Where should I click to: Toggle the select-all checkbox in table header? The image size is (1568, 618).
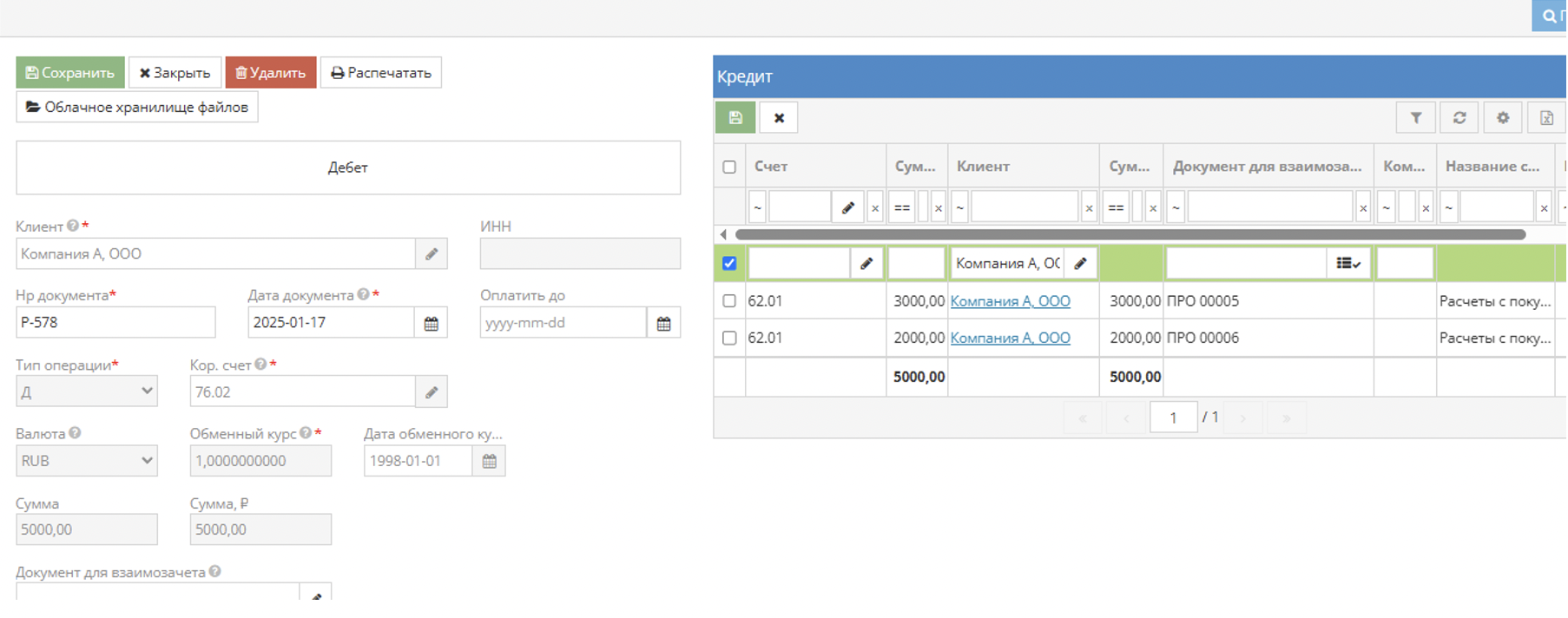coord(729,167)
